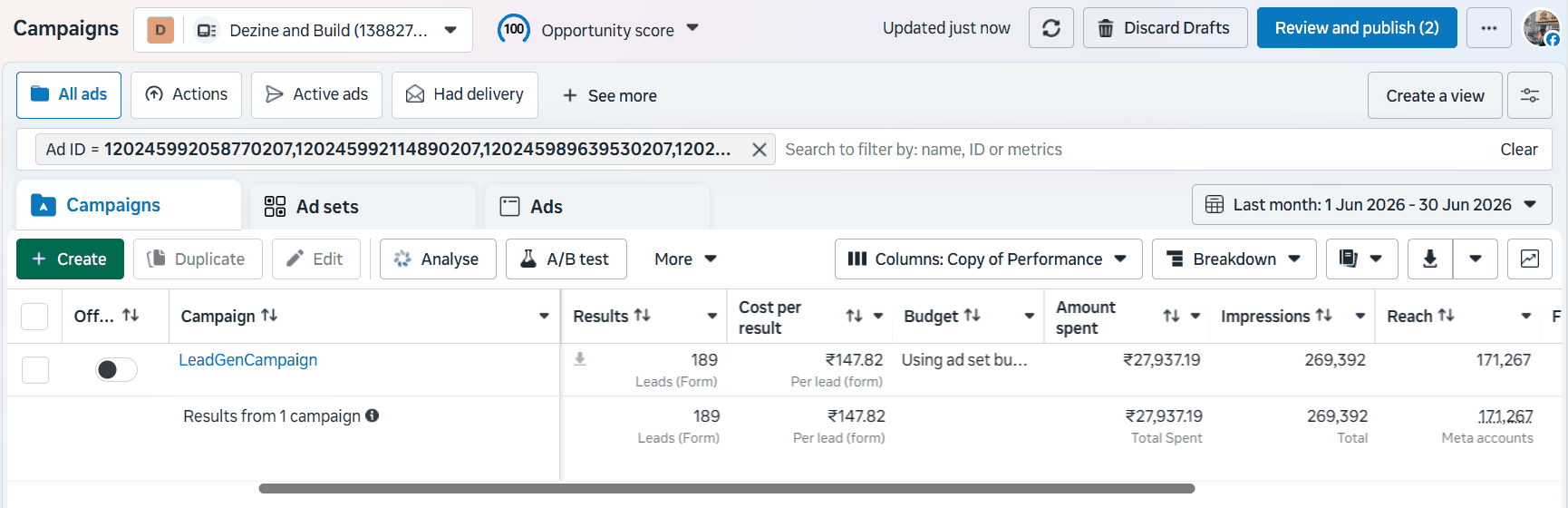Click the Review and publish (2) button
Screen dimensions: 1568x508
(x=1357, y=28)
